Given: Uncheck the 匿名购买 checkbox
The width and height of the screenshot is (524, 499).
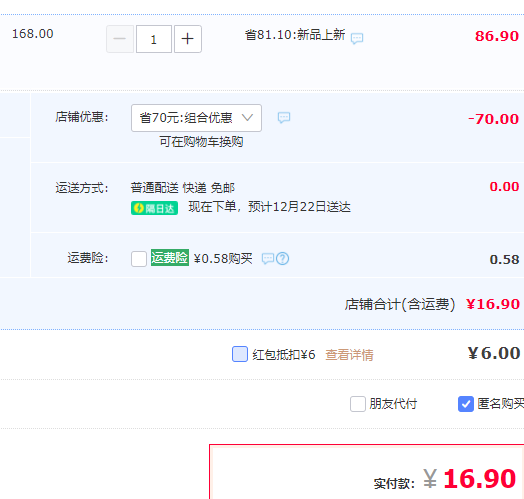Looking at the screenshot, I should [x=466, y=404].
